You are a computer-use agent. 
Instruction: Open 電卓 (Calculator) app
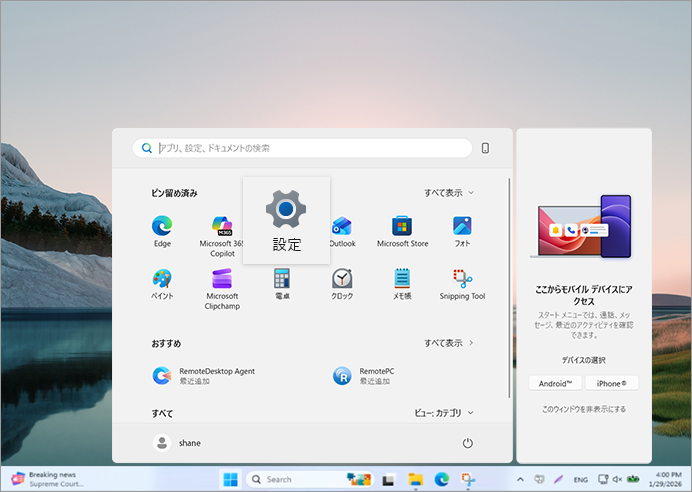(x=282, y=285)
